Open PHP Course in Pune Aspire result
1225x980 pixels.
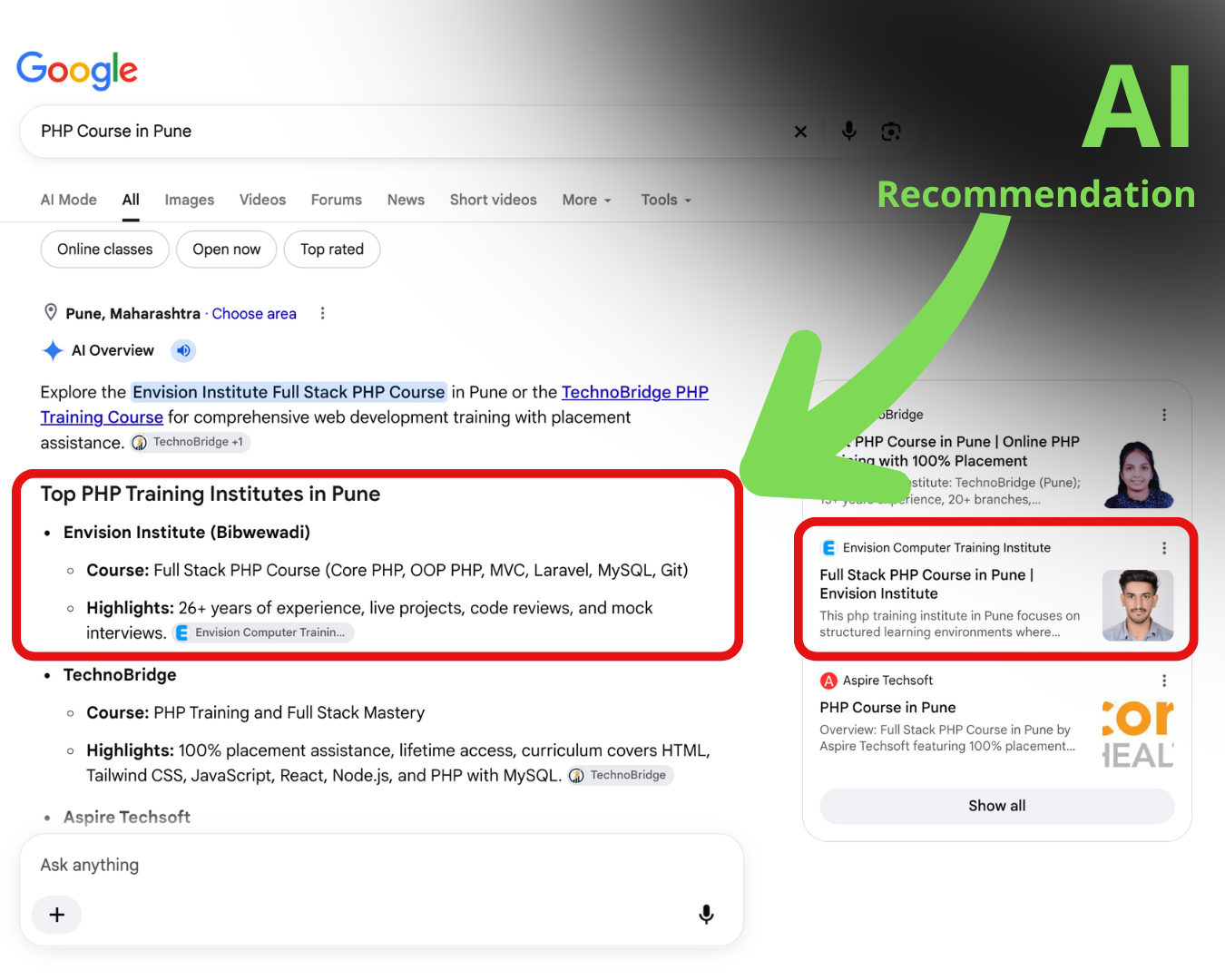[x=887, y=708]
